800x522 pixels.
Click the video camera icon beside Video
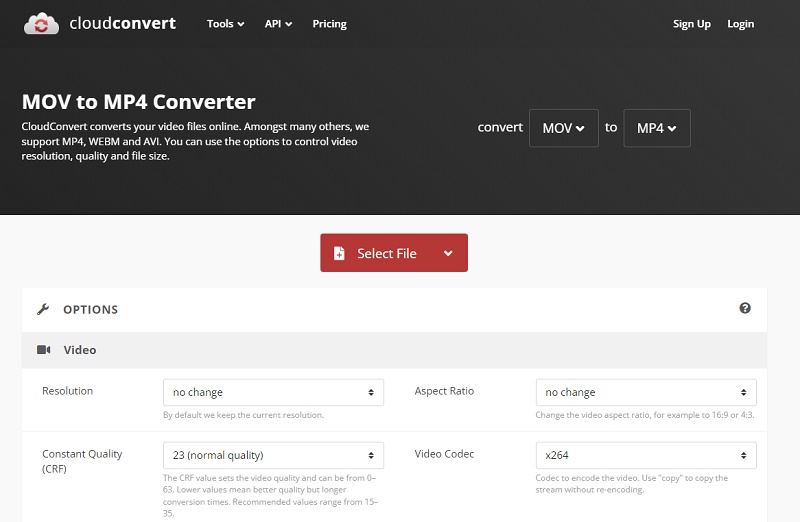coord(43,350)
